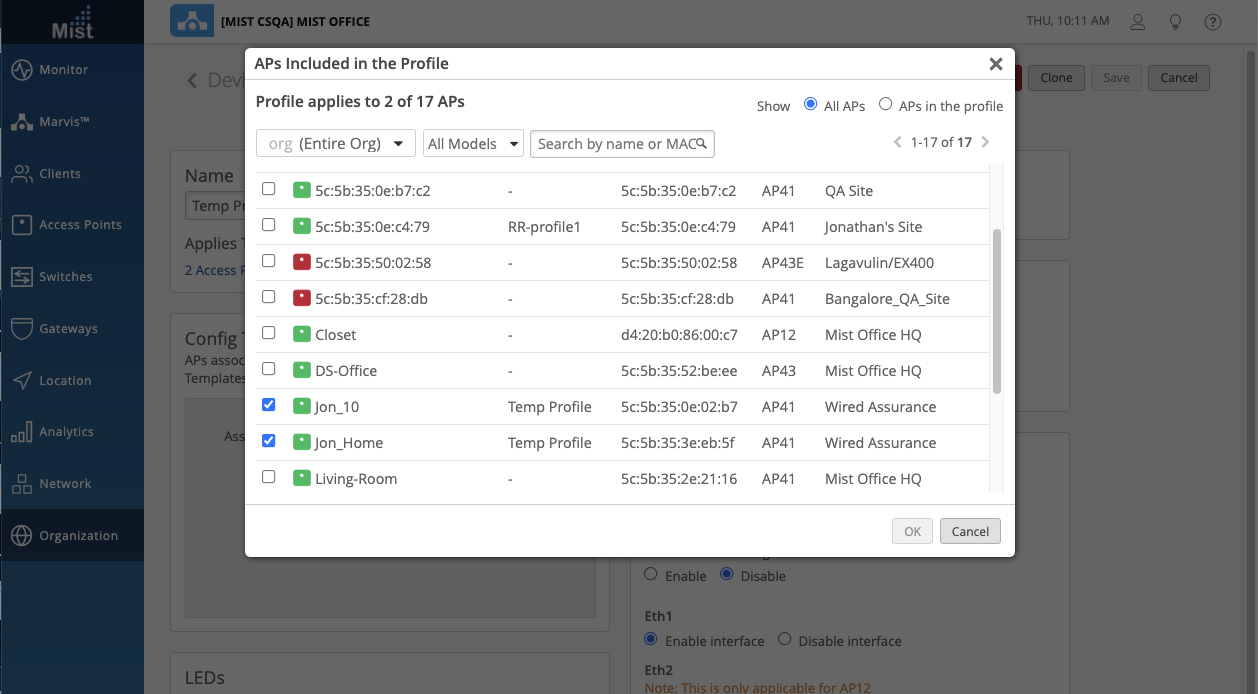Open the Access Points page

[x=80, y=225]
